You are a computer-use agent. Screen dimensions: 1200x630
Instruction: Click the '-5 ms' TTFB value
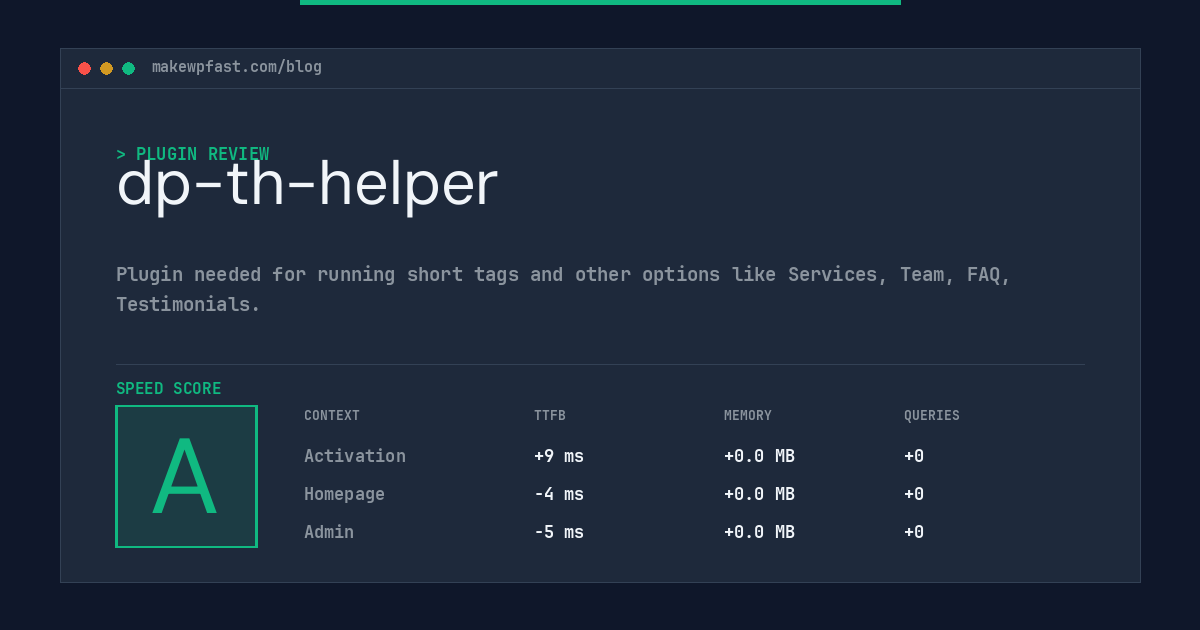pos(559,532)
